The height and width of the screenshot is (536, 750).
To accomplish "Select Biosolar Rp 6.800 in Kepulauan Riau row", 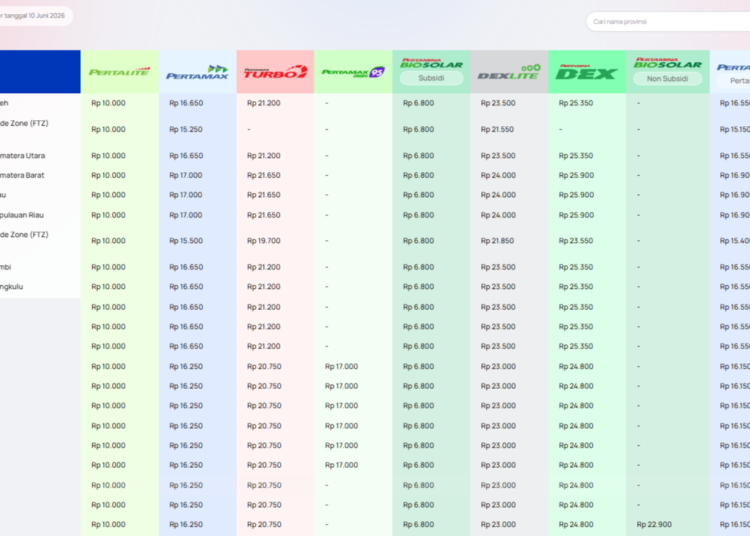I will (418, 215).
